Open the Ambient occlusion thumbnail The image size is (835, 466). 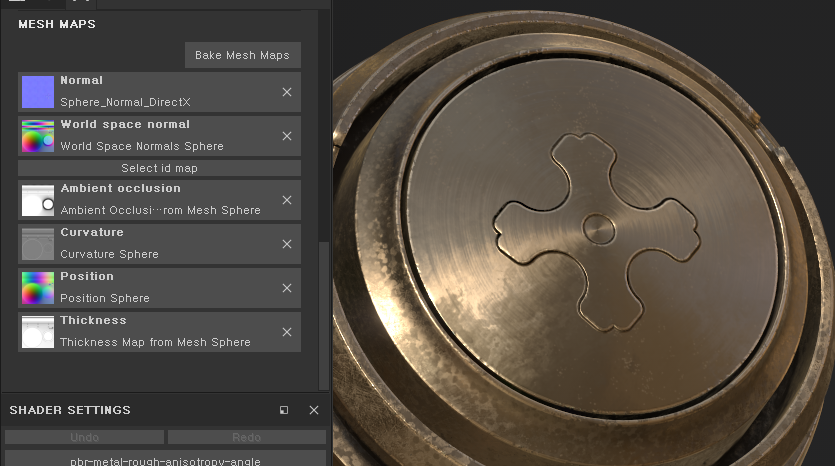tap(38, 200)
